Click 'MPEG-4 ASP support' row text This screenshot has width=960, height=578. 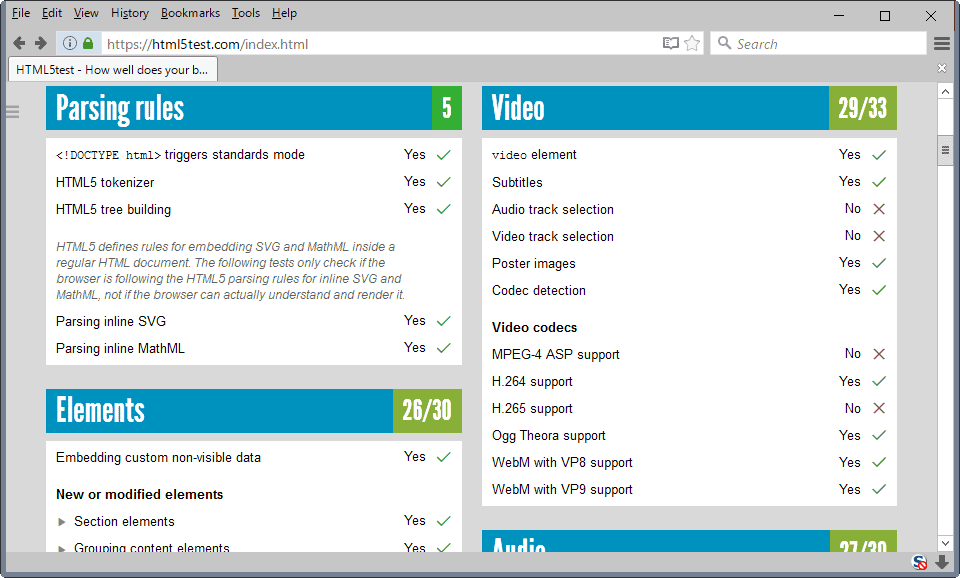click(x=556, y=355)
